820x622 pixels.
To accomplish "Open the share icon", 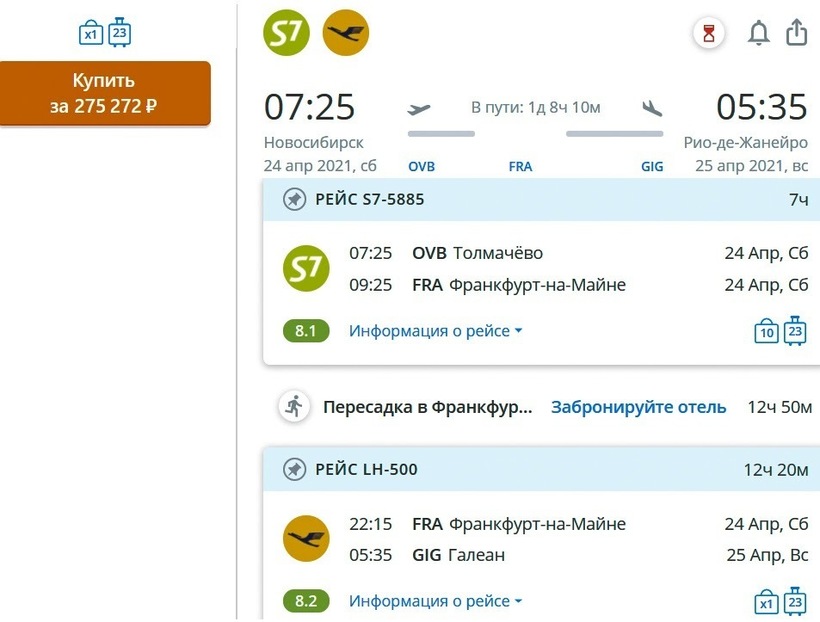I will (796, 33).
